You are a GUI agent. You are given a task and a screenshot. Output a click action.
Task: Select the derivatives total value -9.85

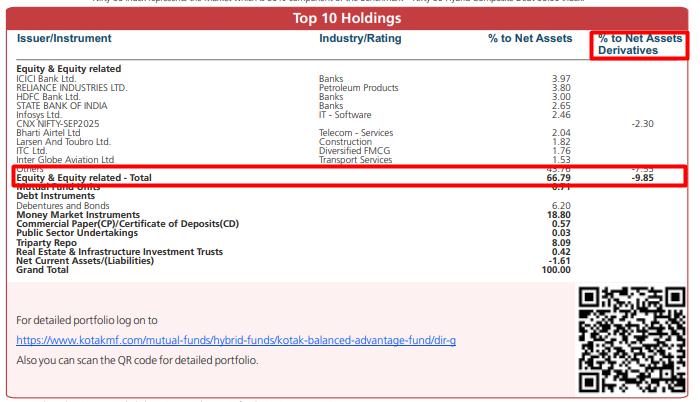pyautogui.click(x=642, y=178)
